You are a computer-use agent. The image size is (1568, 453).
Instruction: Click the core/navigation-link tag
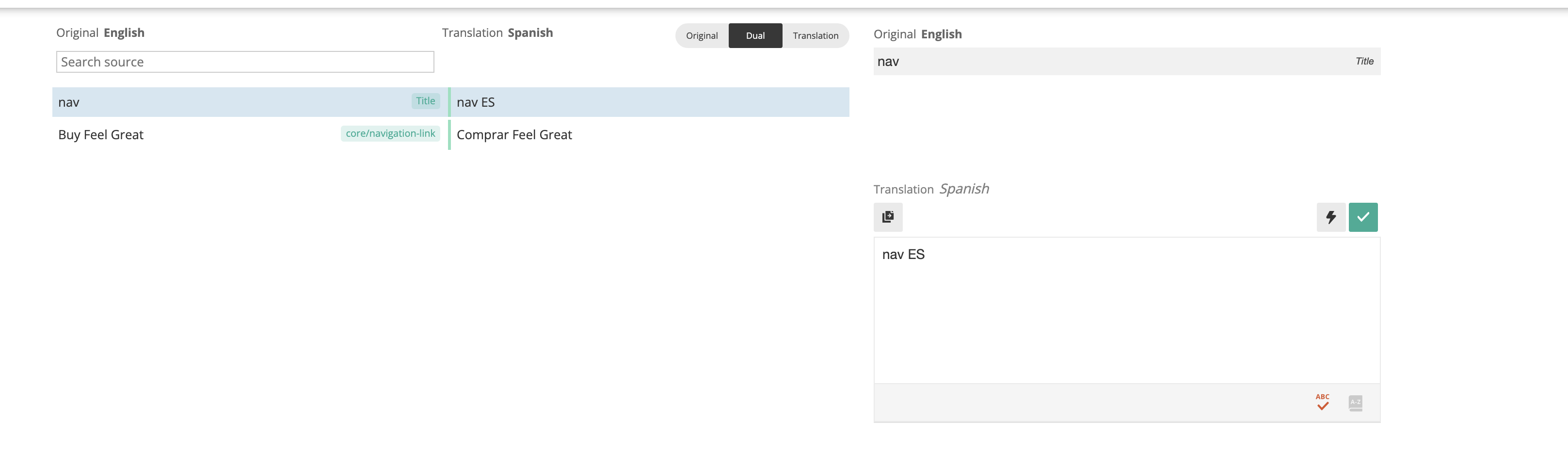[390, 133]
